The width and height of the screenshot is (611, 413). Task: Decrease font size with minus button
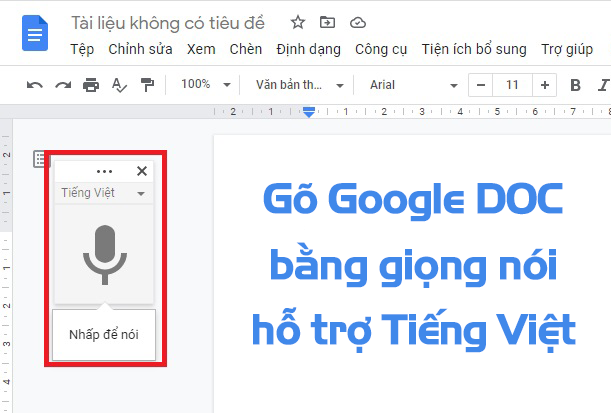point(481,85)
